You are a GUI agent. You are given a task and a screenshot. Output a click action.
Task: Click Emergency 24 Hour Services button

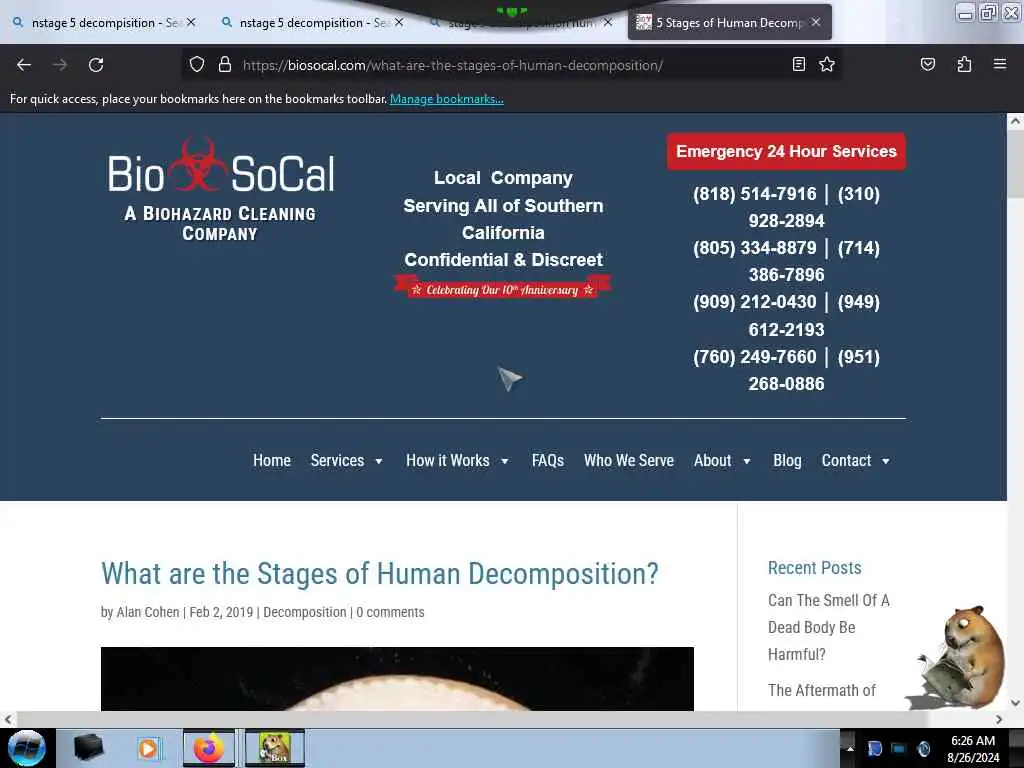tap(786, 152)
